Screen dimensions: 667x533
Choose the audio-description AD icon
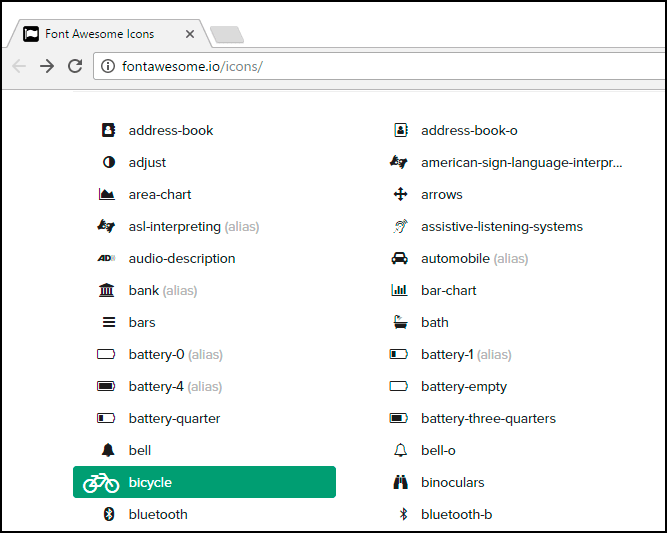[x=106, y=258]
